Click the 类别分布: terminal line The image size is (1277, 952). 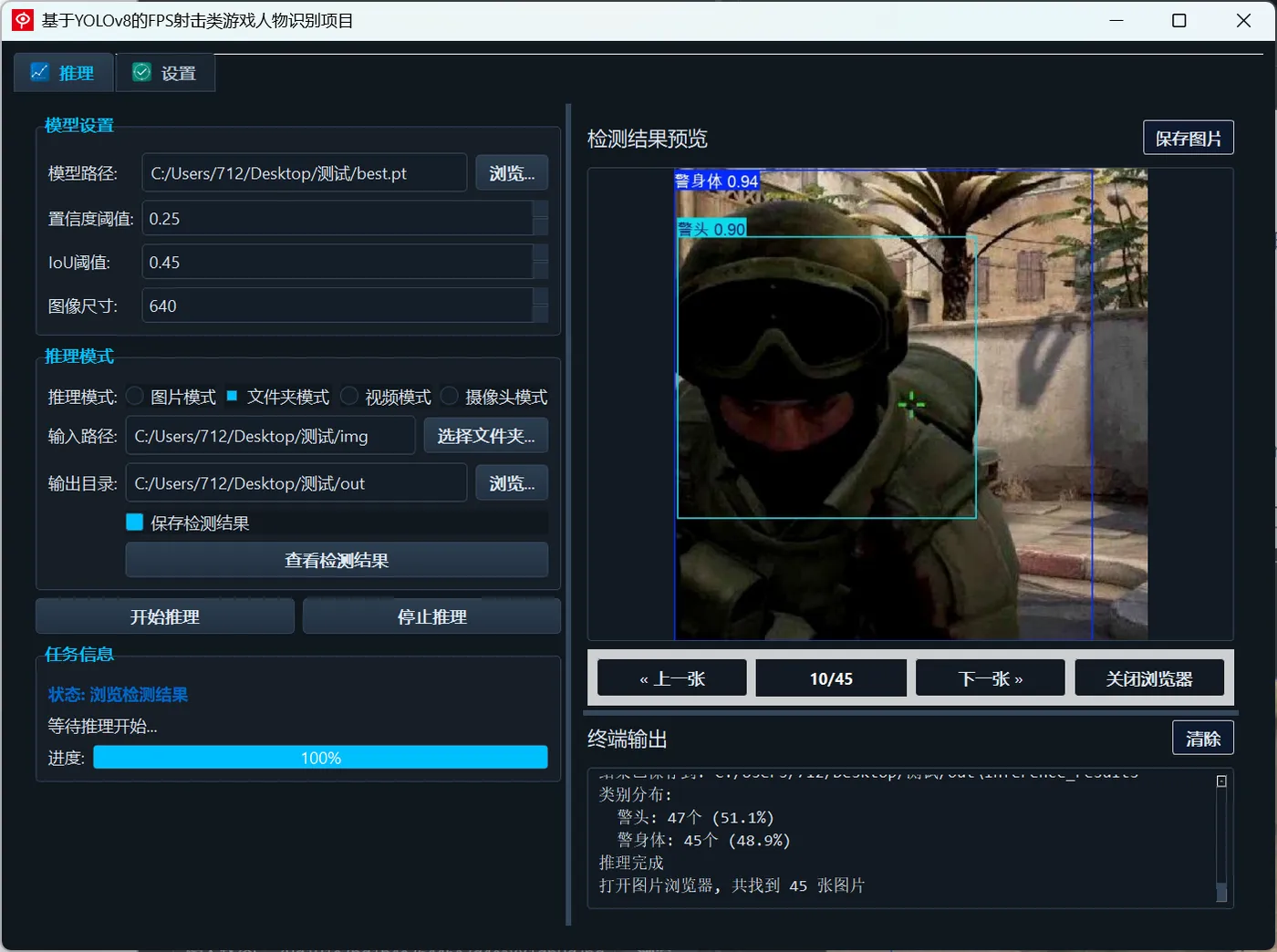tap(636, 794)
